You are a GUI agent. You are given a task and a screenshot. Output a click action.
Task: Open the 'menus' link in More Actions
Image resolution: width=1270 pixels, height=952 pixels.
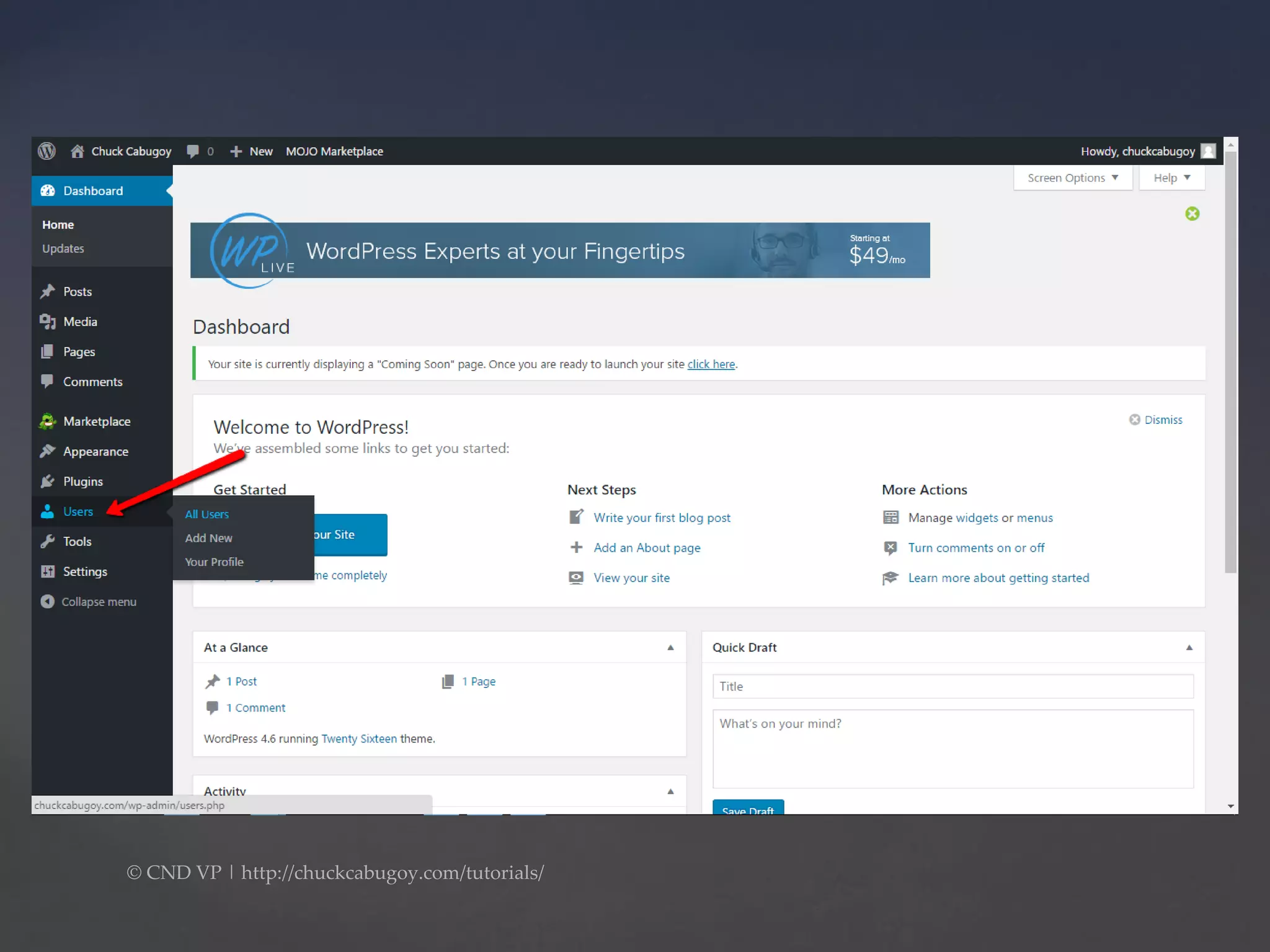click(x=1034, y=518)
